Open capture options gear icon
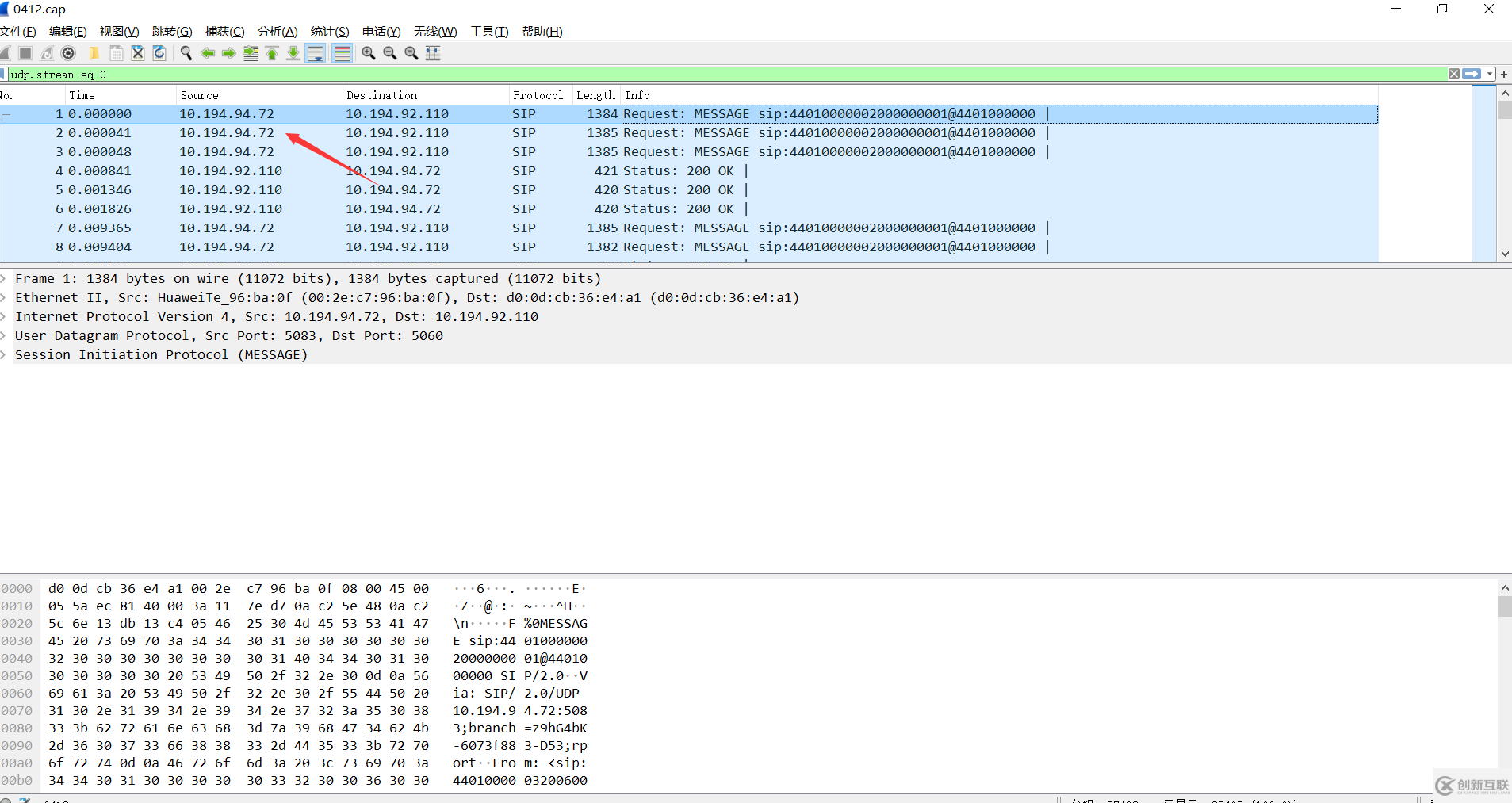 (68, 53)
